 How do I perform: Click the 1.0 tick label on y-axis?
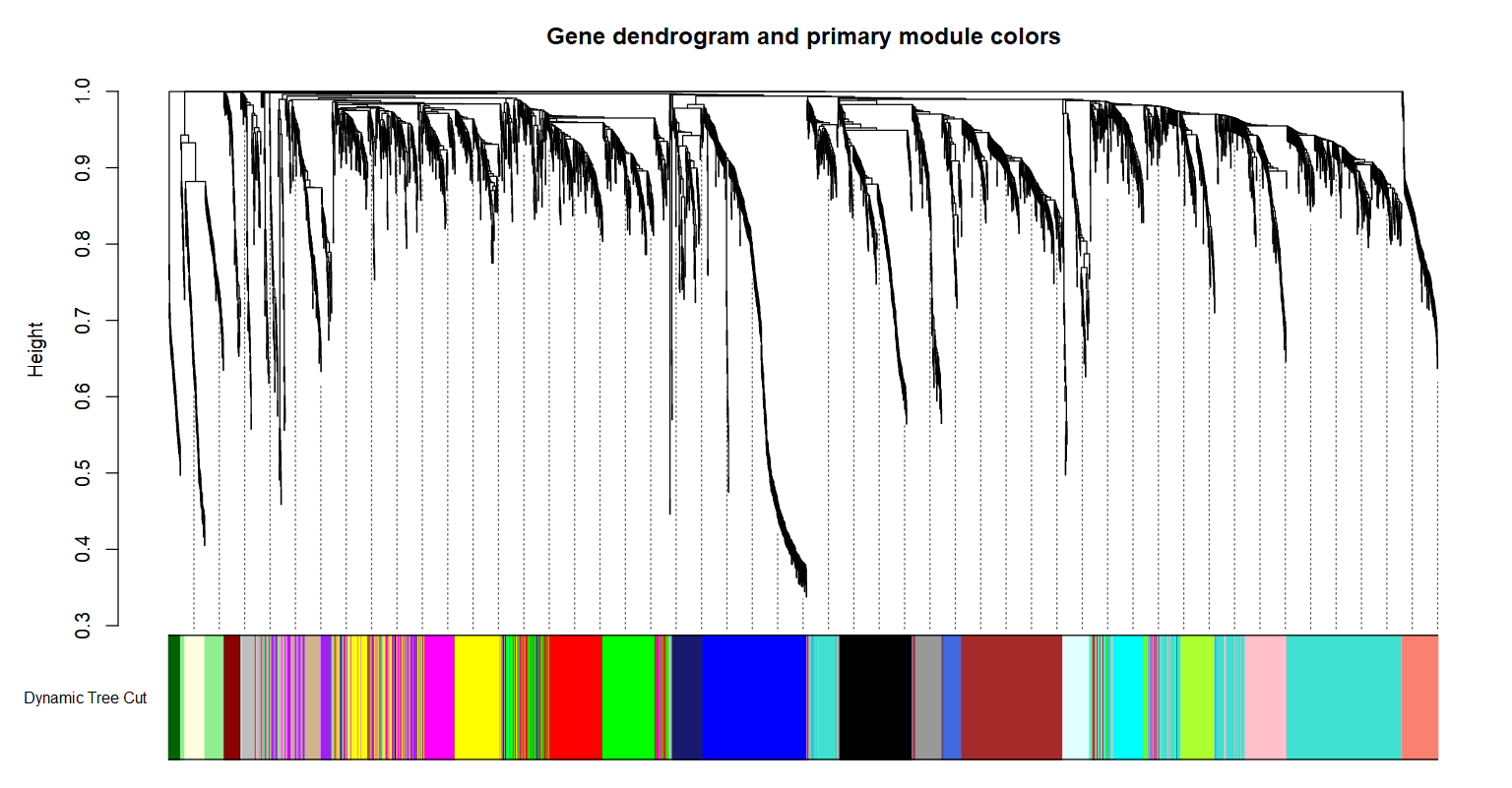(84, 92)
